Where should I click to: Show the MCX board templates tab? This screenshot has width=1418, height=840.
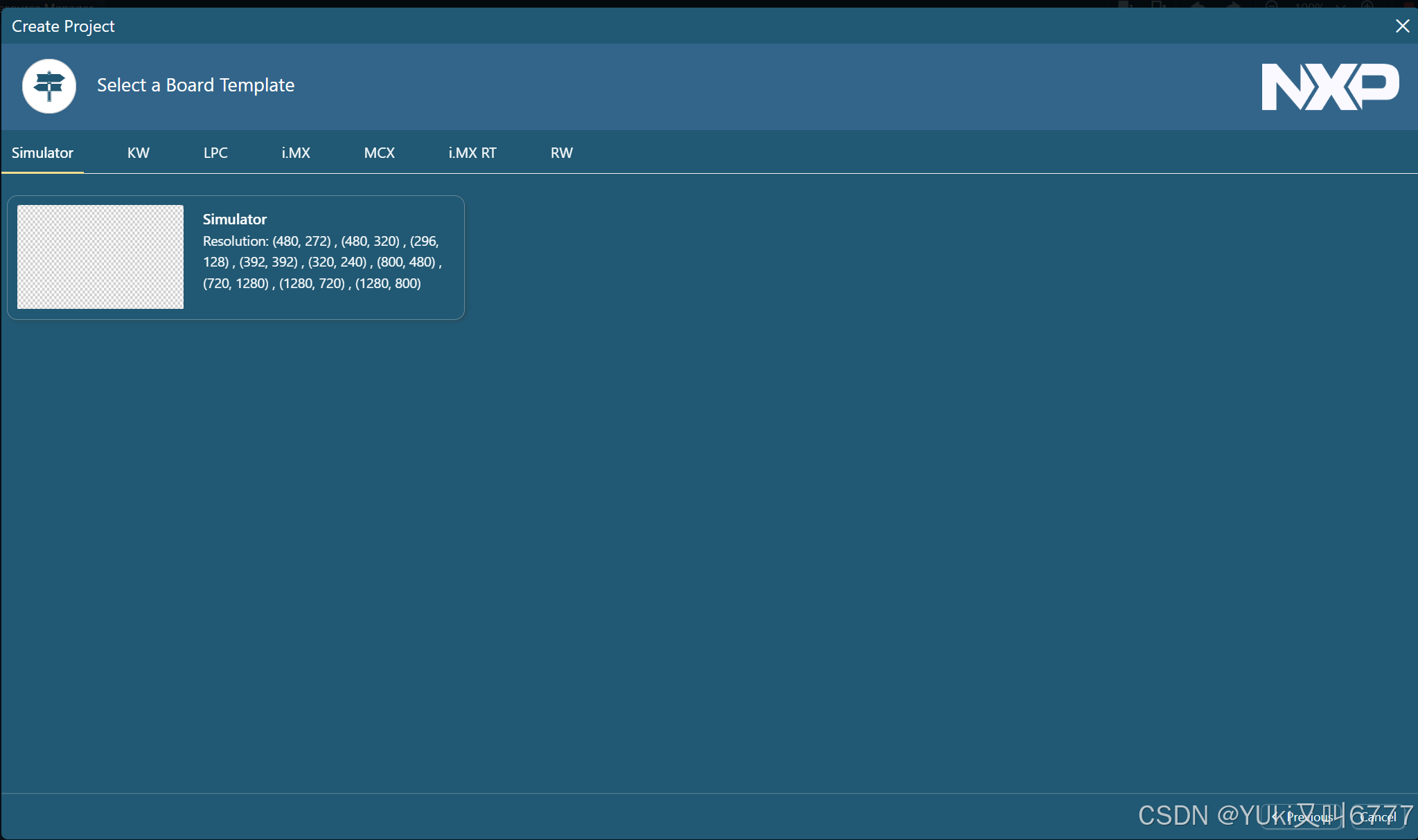[x=379, y=153]
